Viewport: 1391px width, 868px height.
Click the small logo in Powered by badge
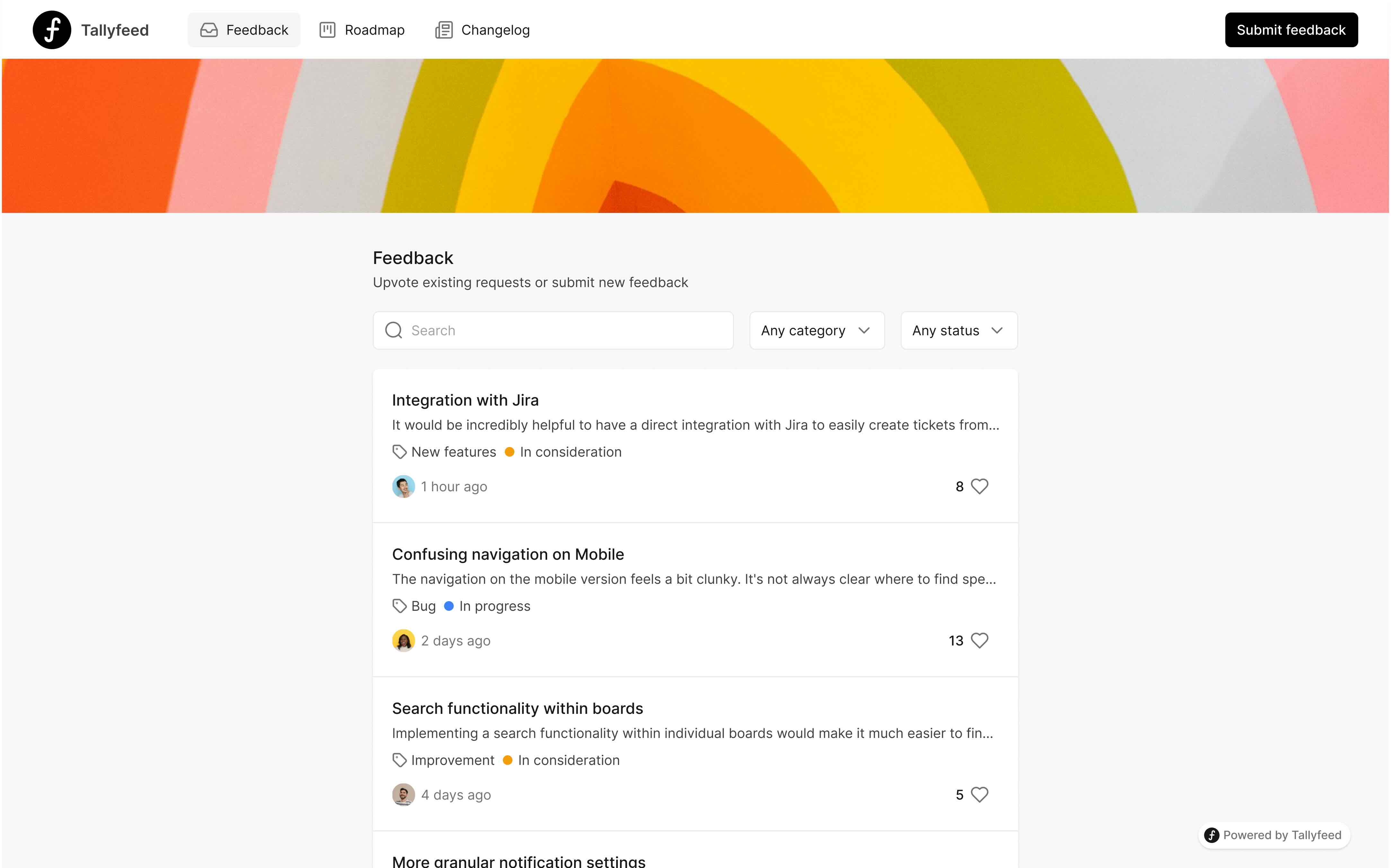click(1212, 835)
